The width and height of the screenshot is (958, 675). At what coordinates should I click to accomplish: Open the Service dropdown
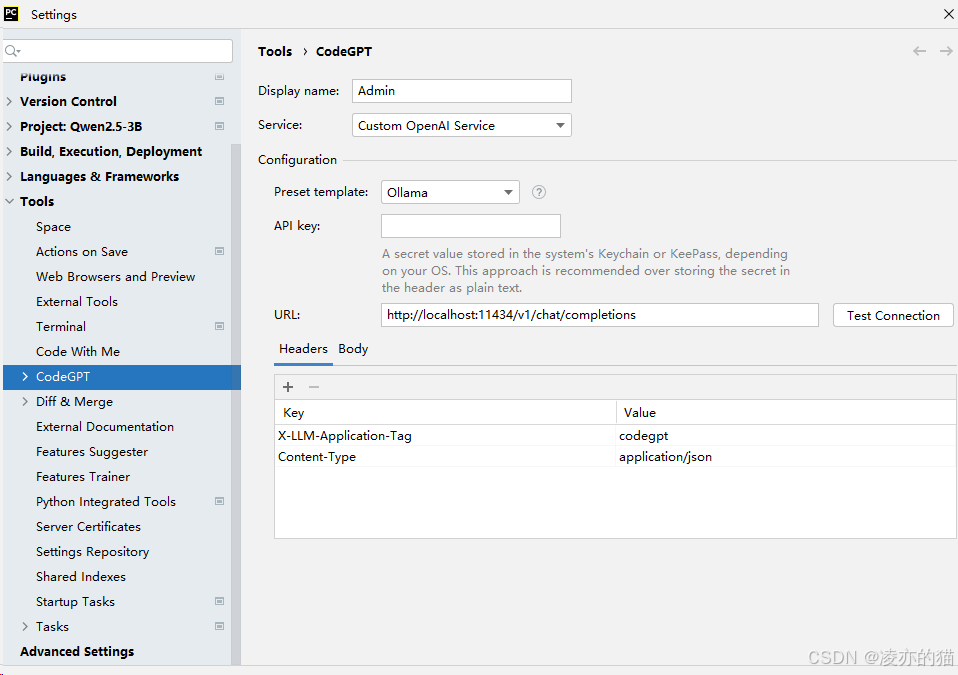tap(461, 125)
